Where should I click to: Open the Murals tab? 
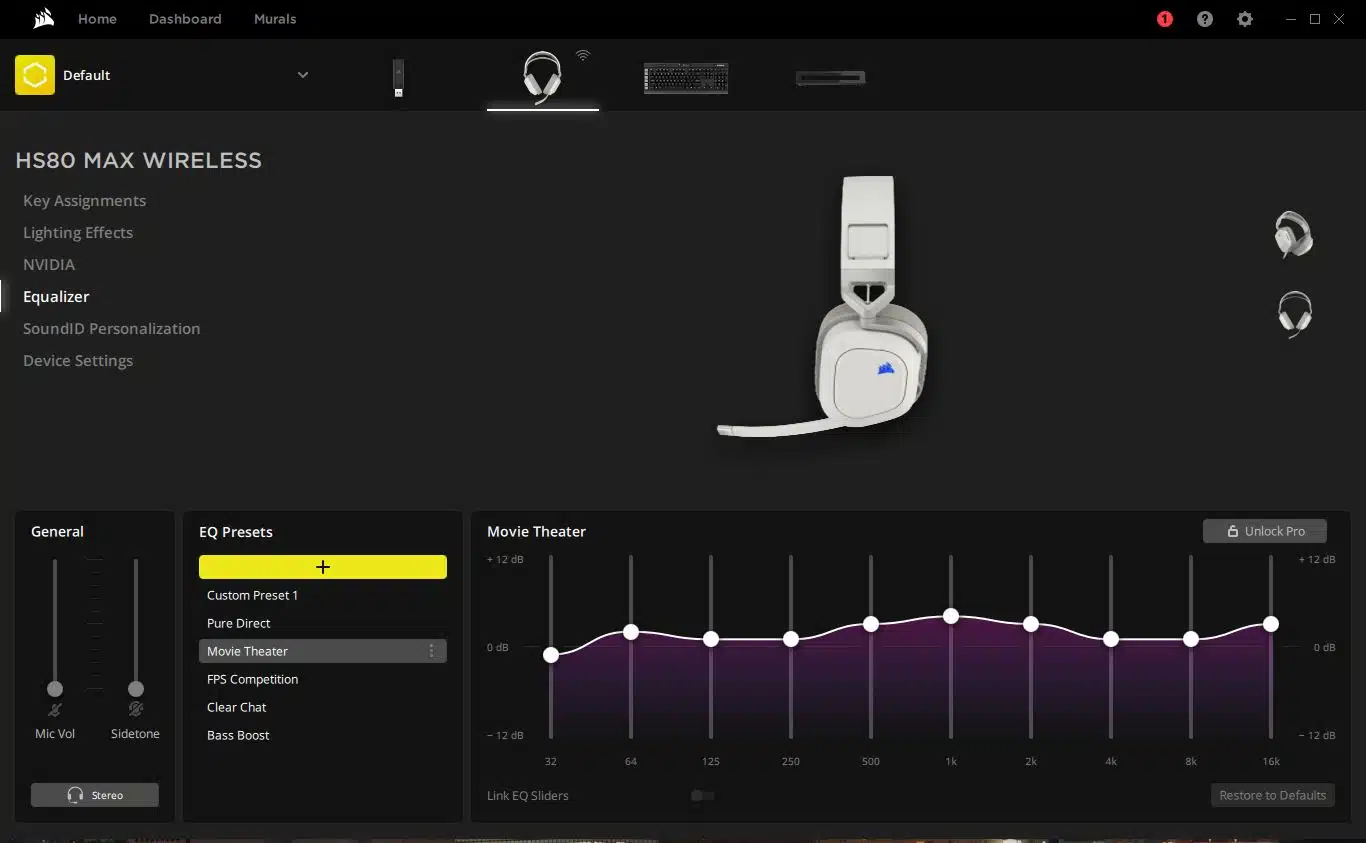(275, 19)
